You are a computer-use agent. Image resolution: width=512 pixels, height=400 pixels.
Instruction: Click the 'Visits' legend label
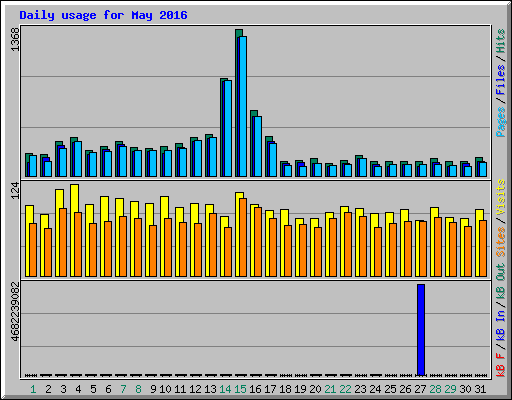(x=500, y=197)
